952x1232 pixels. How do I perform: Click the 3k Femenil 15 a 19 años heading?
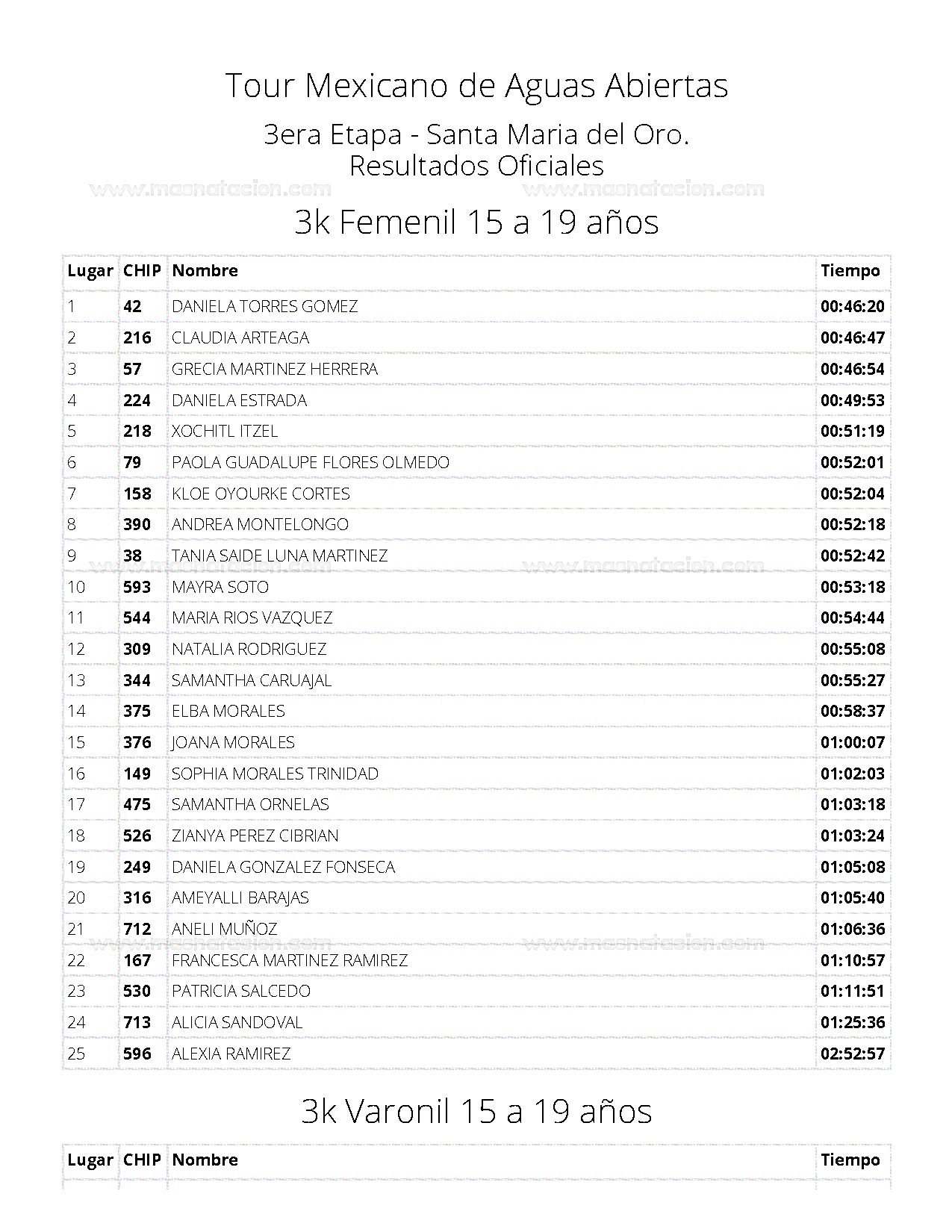click(x=476, y=222)
